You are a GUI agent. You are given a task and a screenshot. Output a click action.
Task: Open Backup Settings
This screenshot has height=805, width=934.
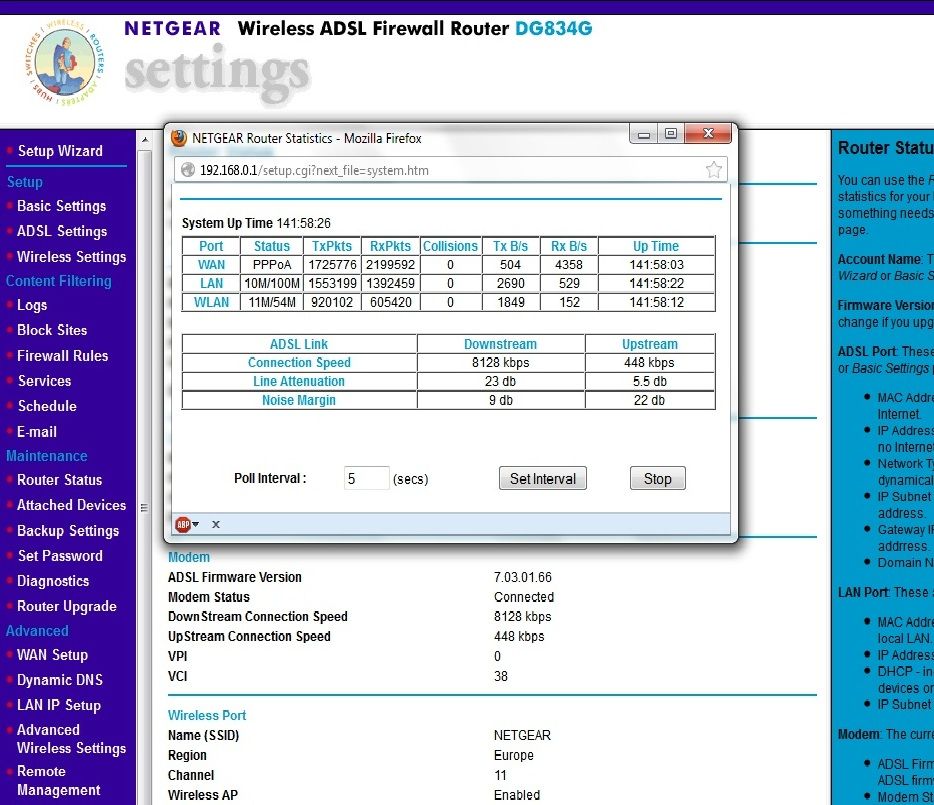tap(68, 530)
